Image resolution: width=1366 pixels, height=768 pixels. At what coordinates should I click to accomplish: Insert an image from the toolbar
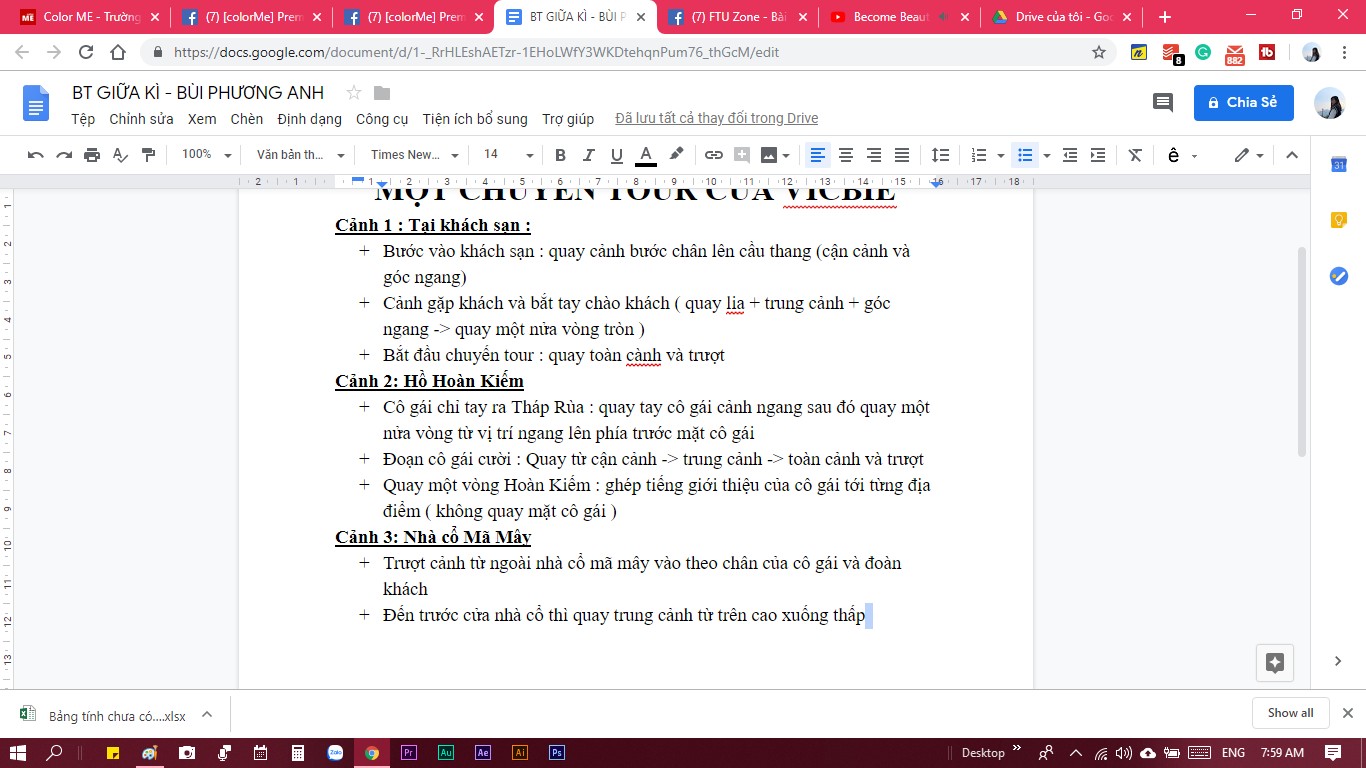tap(769, 155)
